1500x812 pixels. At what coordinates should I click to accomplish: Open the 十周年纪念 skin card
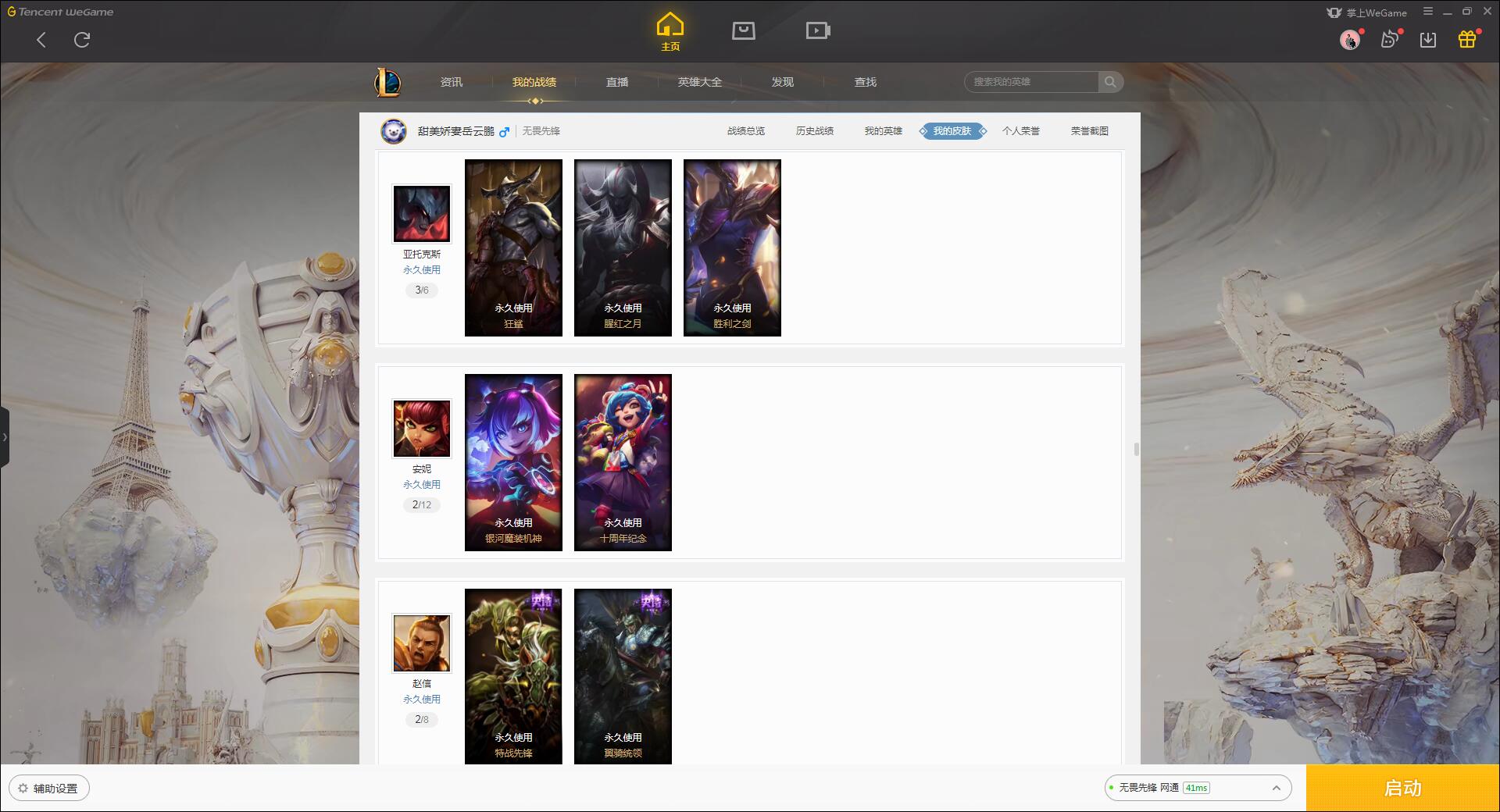(x=623, y=463)
